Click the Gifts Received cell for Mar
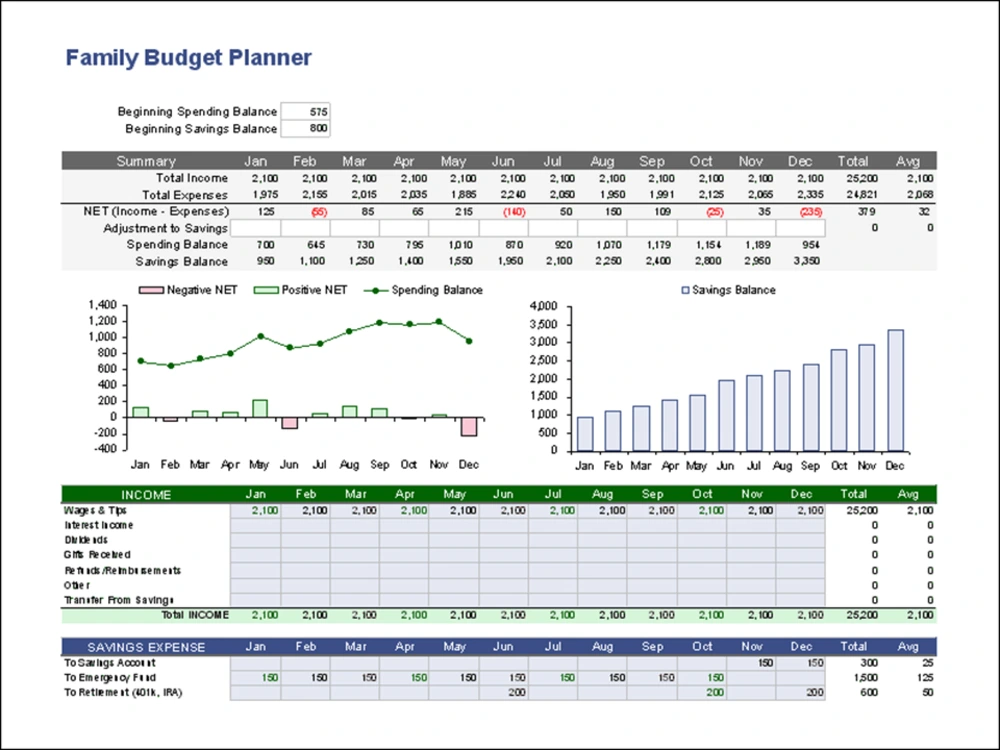Viewport: 1000px width, 750px height. pos(355,555)
